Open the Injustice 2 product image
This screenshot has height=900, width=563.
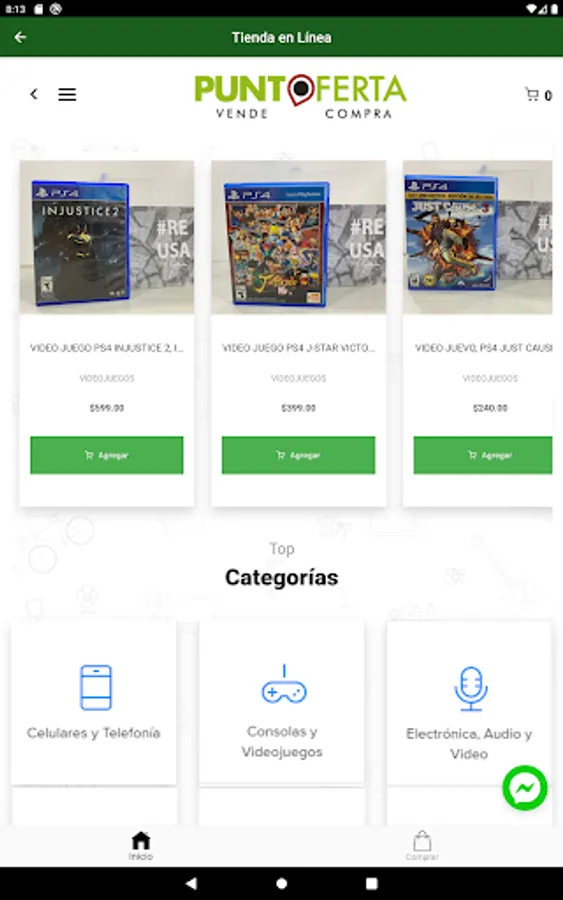[107, 237]
